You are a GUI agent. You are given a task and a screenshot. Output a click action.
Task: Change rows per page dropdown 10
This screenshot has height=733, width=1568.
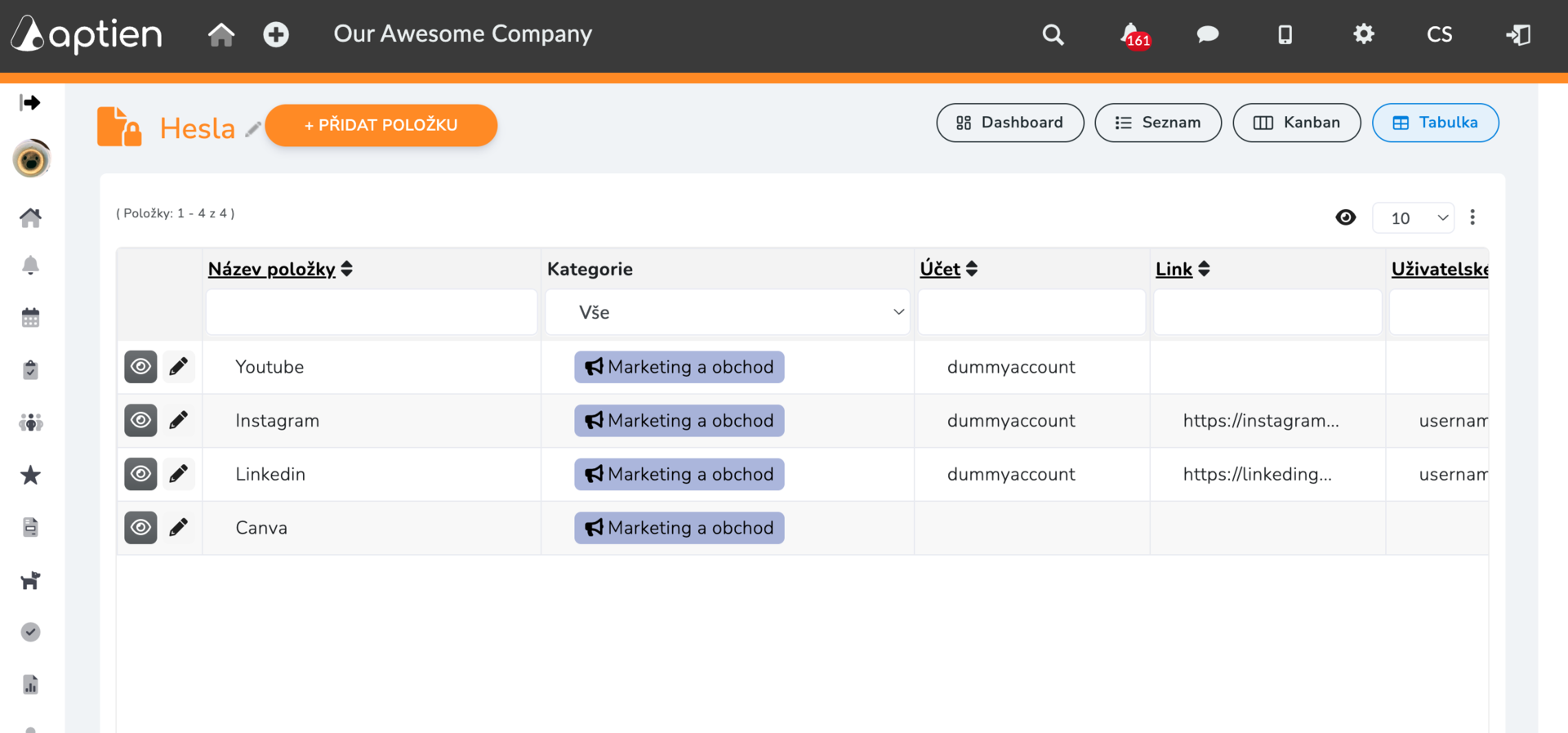coord(1414,218)
